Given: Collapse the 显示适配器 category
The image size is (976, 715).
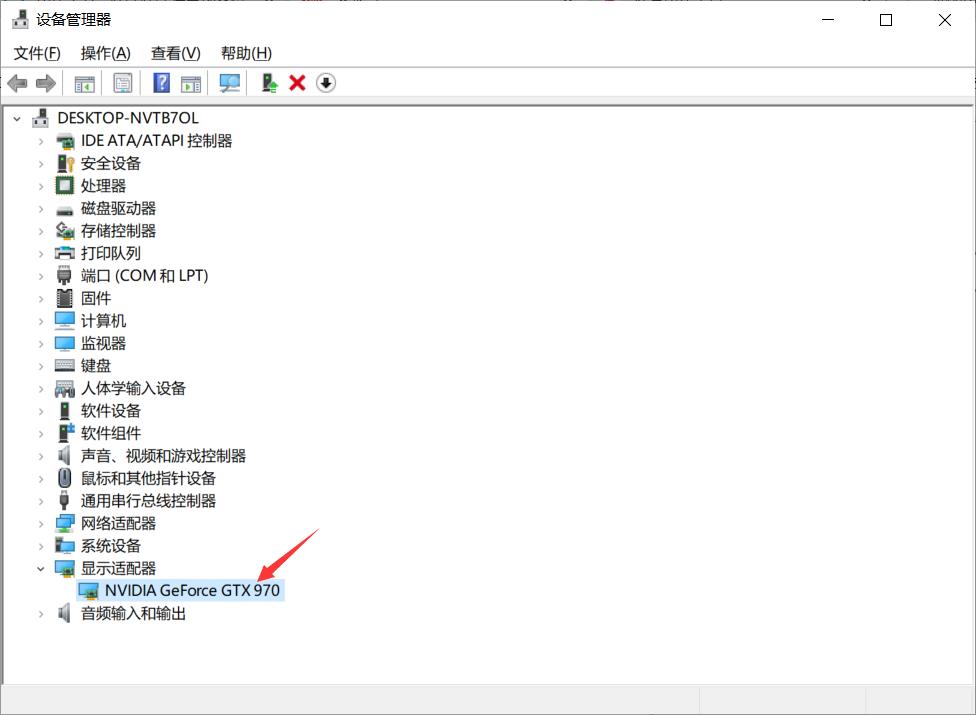Looking at the screenshot, I should click(41, 568).
